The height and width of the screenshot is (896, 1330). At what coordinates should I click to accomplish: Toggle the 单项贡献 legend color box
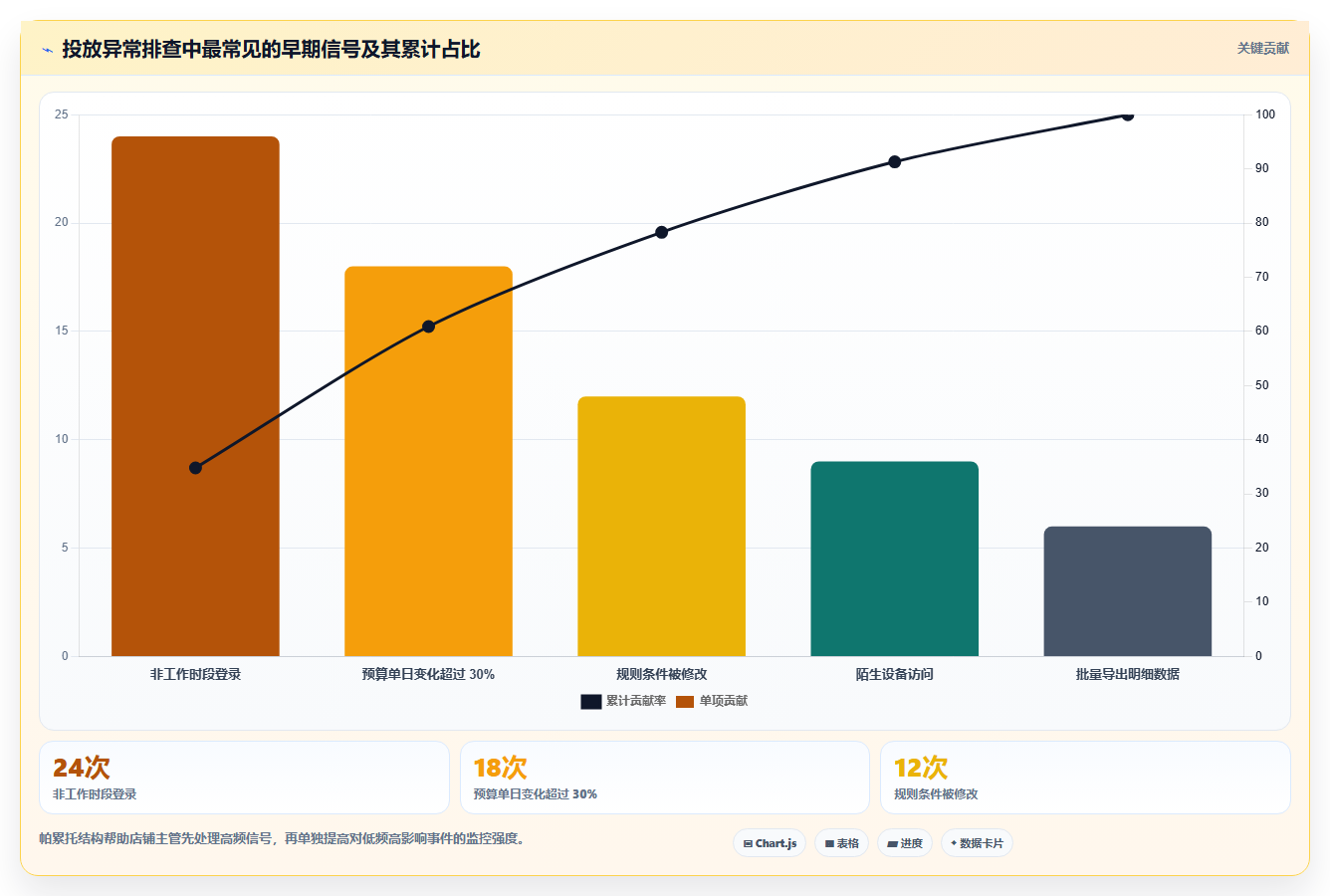coord(685,702)
